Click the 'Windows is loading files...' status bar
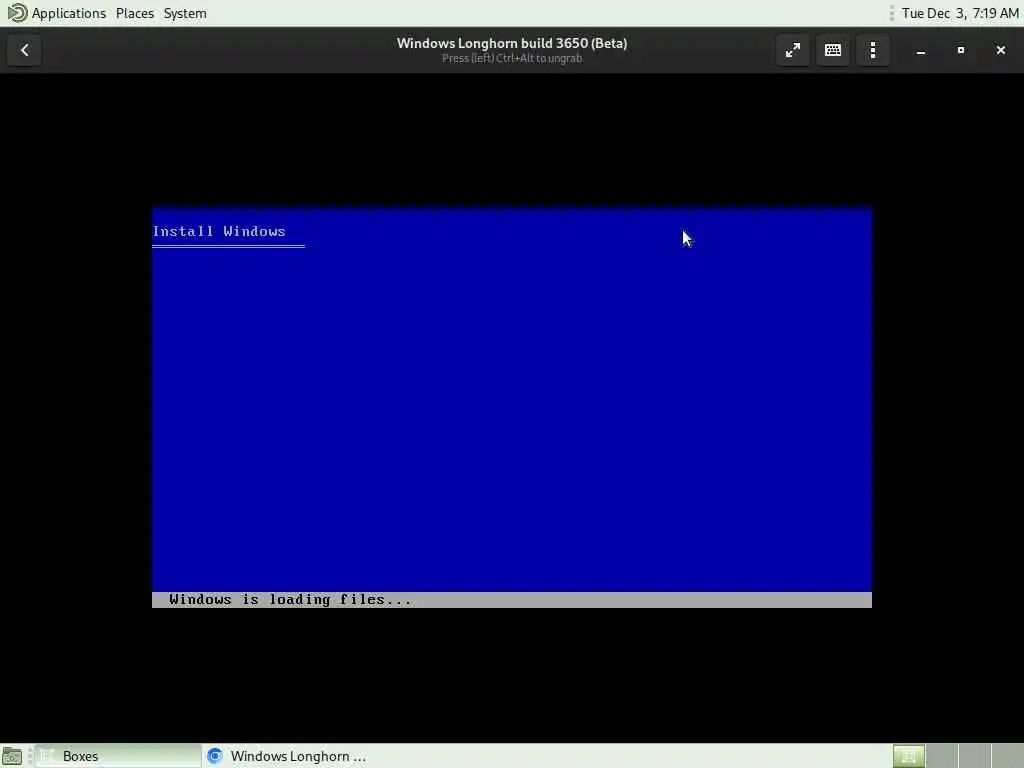 tap(511, 600)
